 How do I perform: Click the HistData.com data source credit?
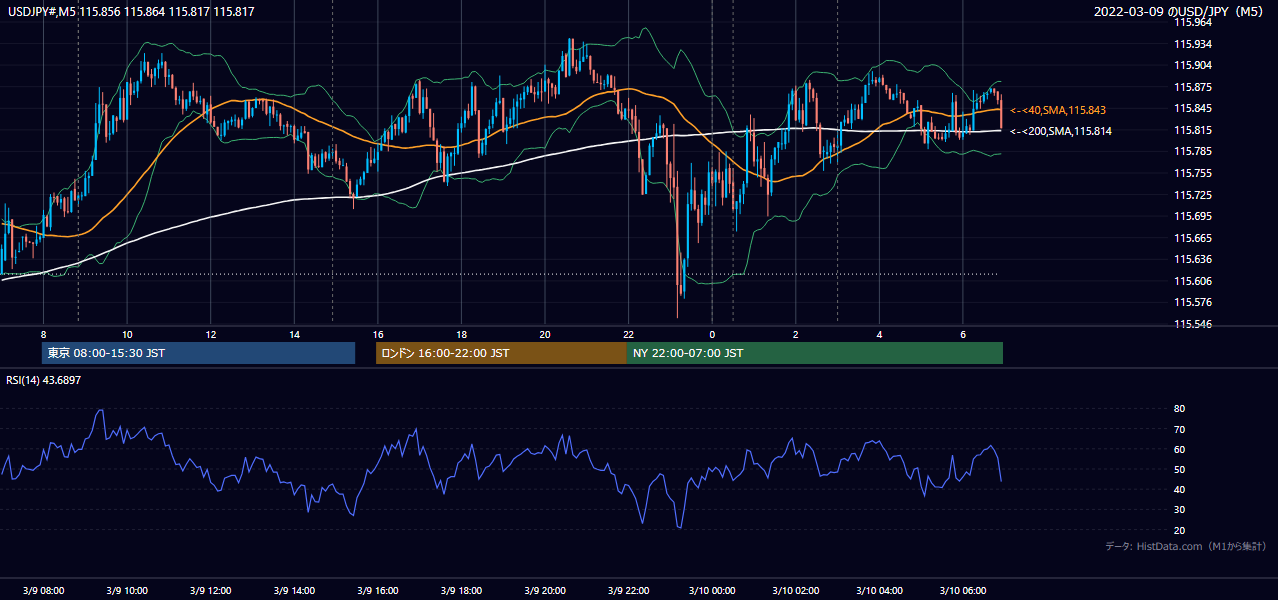click(x=1186, y=546)
